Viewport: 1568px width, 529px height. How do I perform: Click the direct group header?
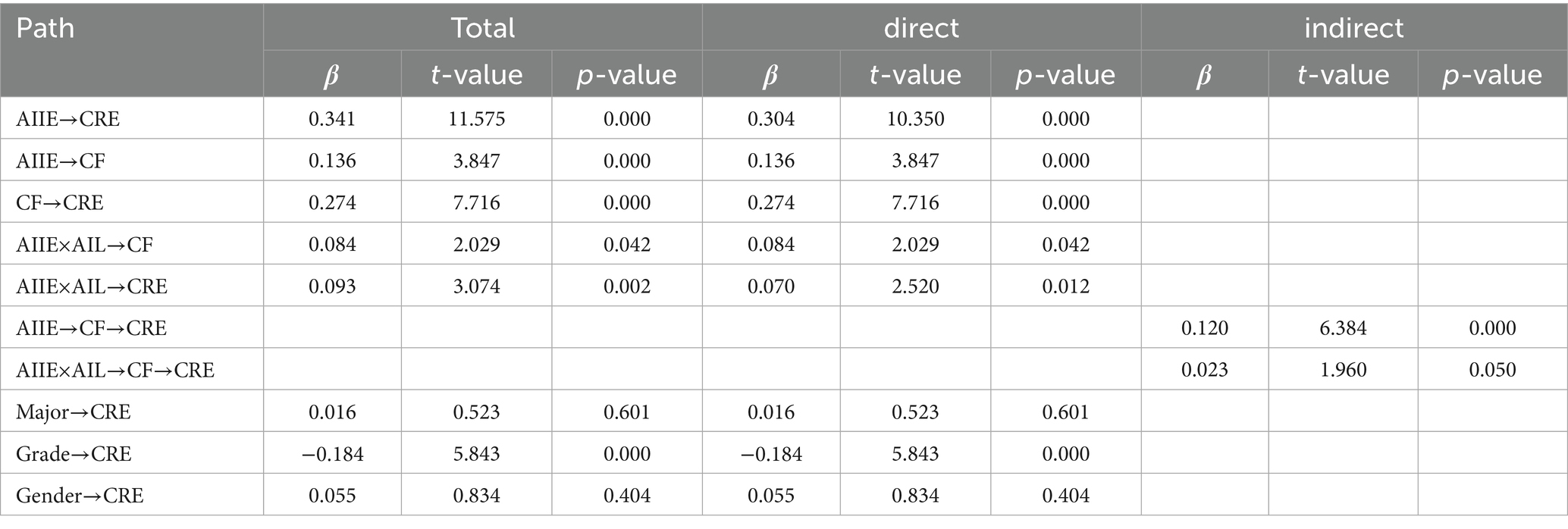920,29
